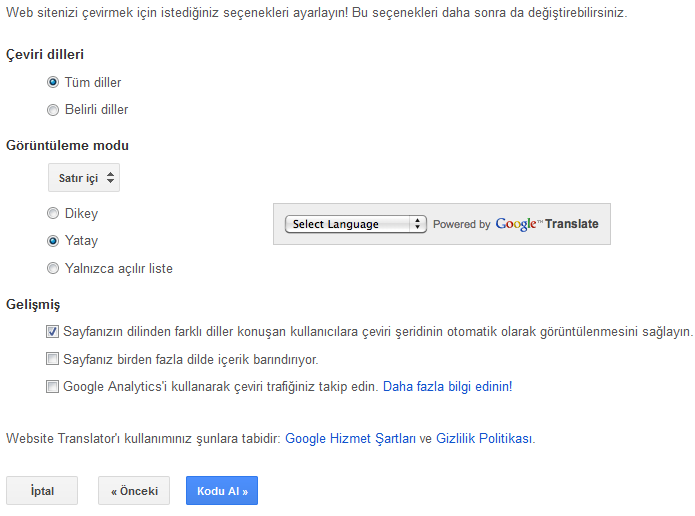Enable Google Analytics traffic tracking checkbox
The height and width of the screenshot is (516, 695).
pos(52,386)
